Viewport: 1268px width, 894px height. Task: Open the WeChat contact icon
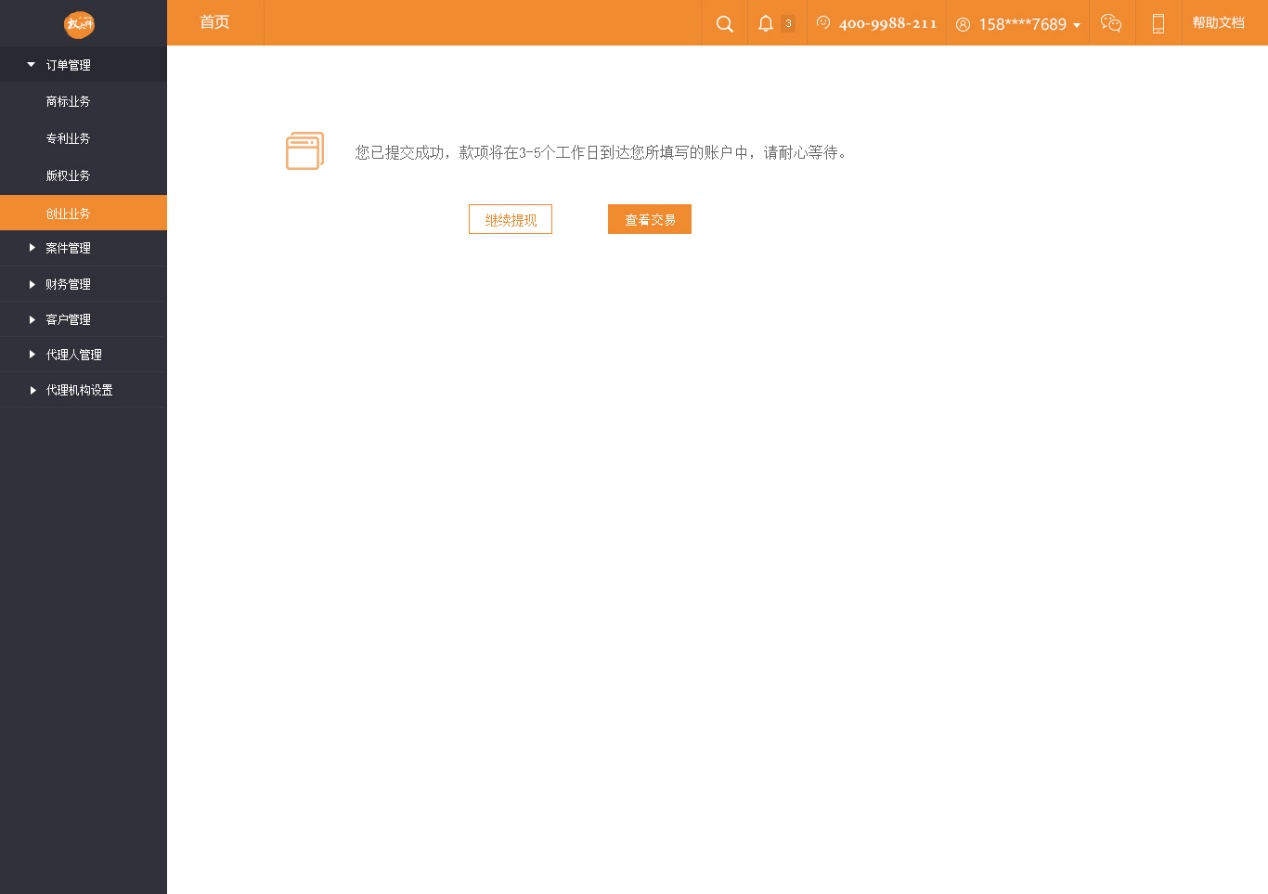(1111, 23)
